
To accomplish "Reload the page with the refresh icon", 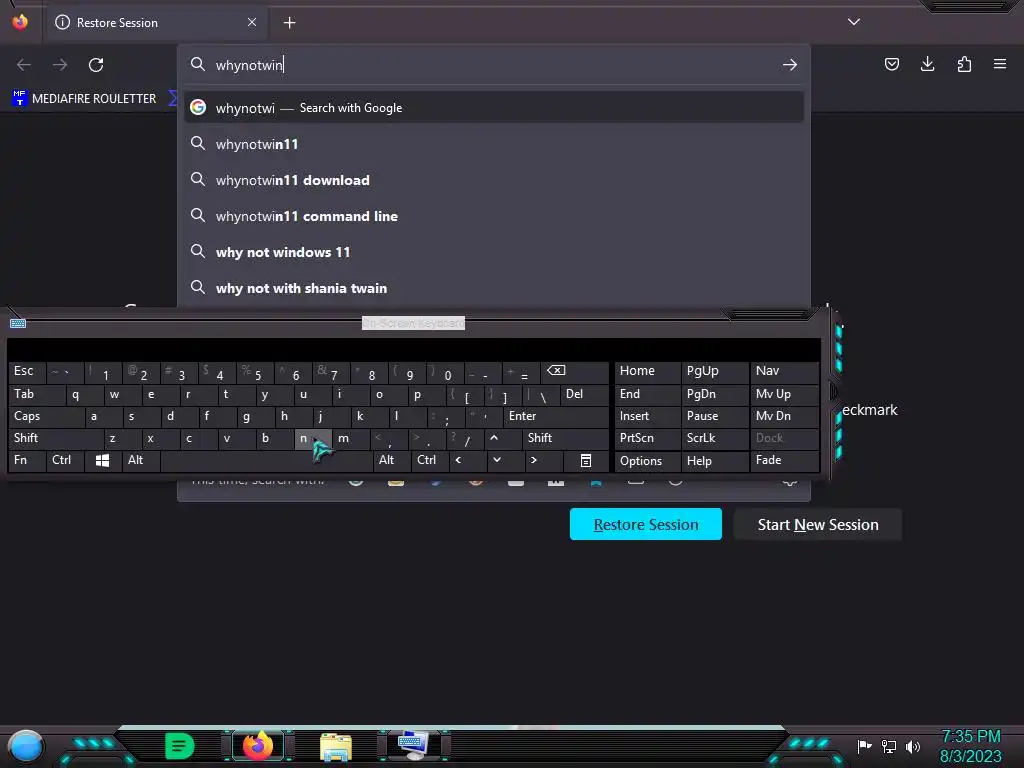I will point(96,65).
